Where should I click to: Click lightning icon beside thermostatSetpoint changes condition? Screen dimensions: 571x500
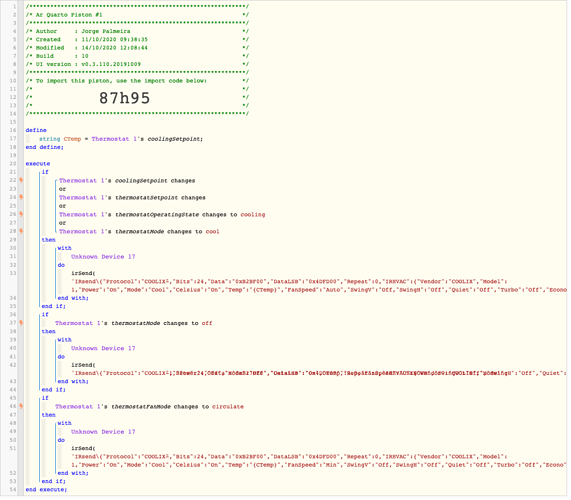[x=21, y=197]
